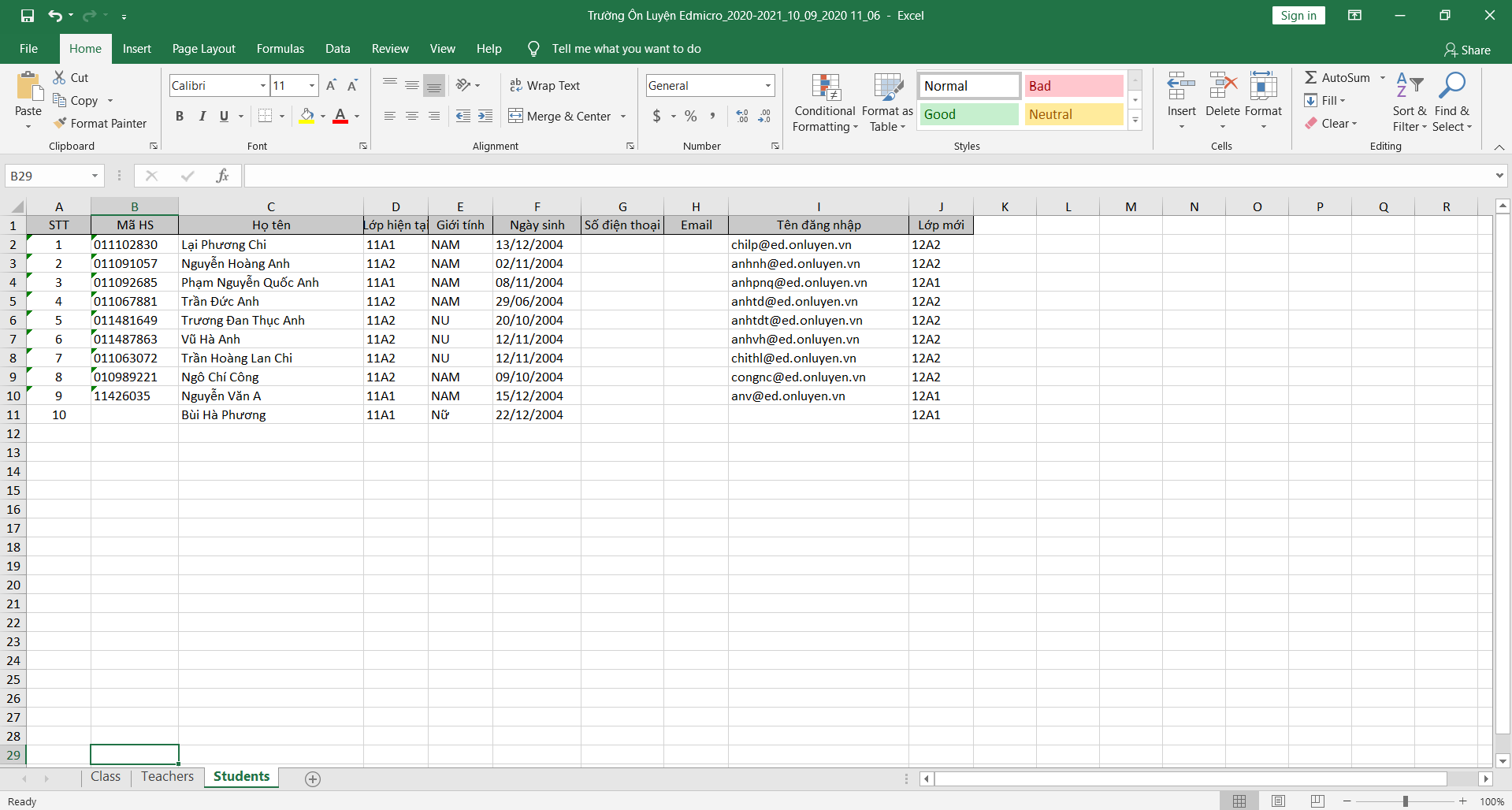Decrease font size with smaller A icon
Image resolution: width=1512 pixels, height=810 pixels.
pyautogui.click(x=352, y=85)
